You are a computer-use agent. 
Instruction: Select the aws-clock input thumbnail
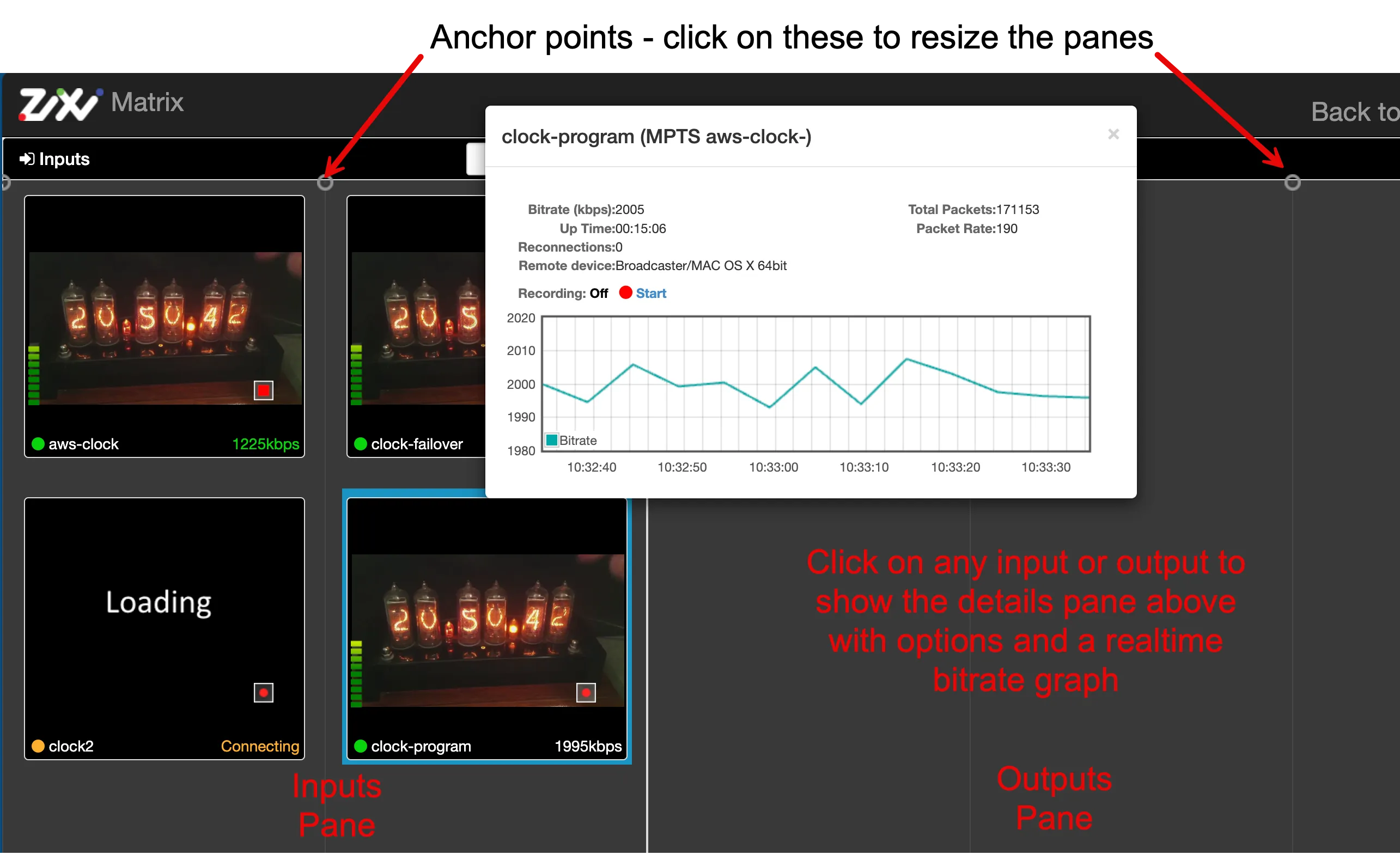[165, 327]
